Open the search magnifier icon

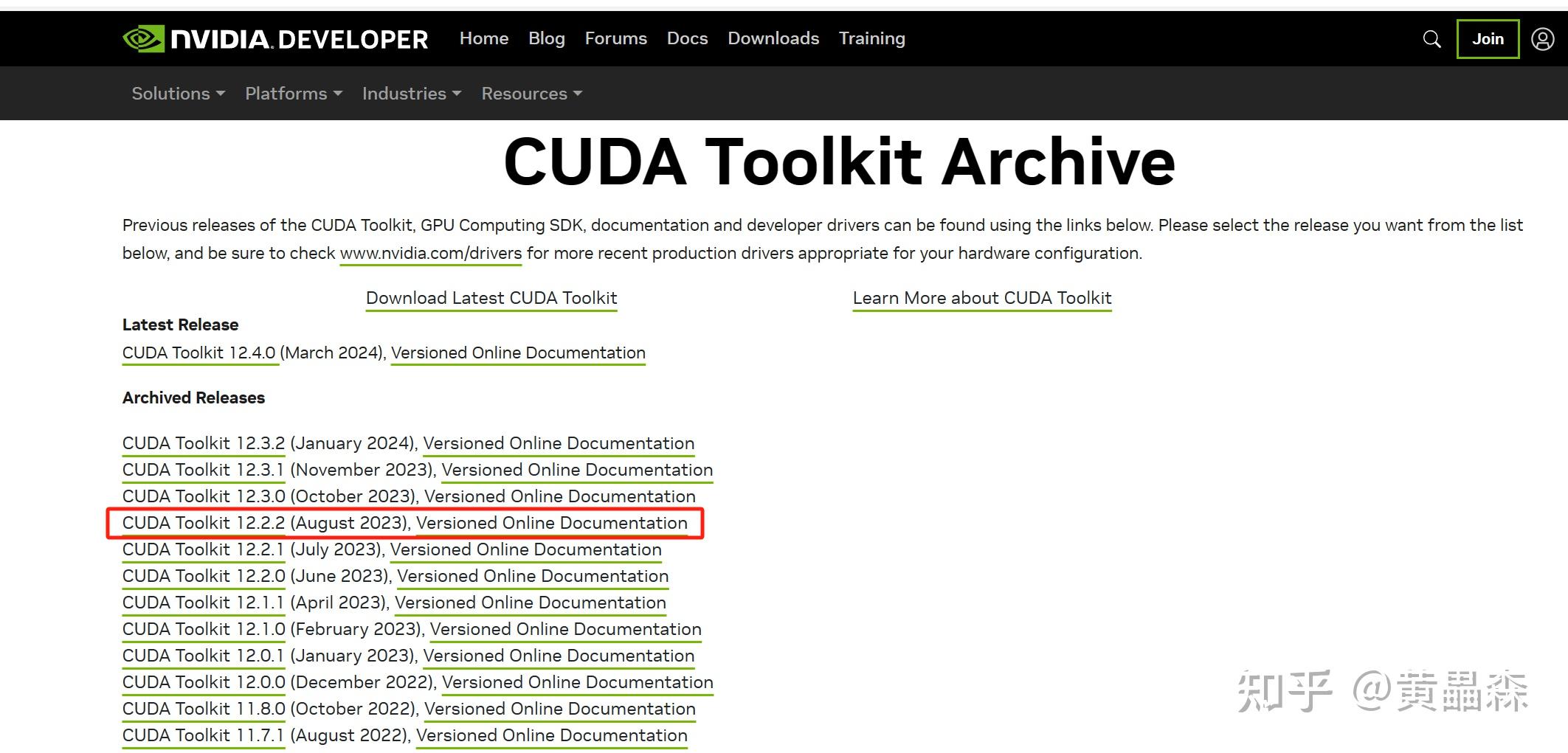(1431, 39)
